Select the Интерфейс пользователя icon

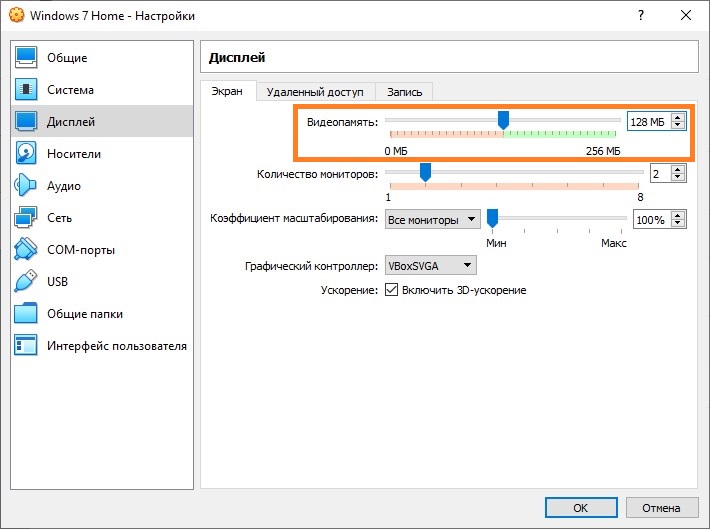[27, 346]
